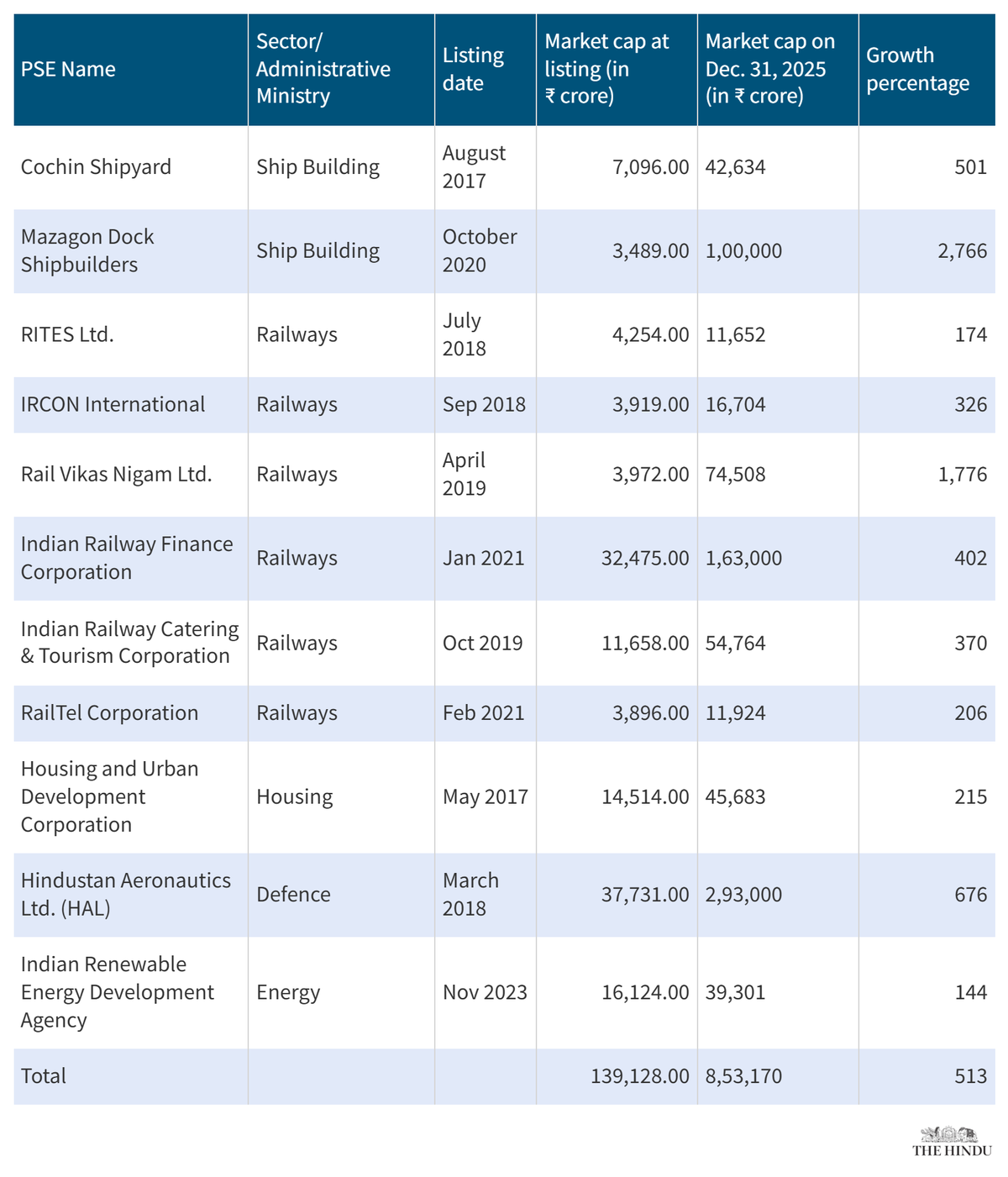Screen dimensions: 1008x1177
Task: Click the Growth percentage column header
Action: coord(917,69)
